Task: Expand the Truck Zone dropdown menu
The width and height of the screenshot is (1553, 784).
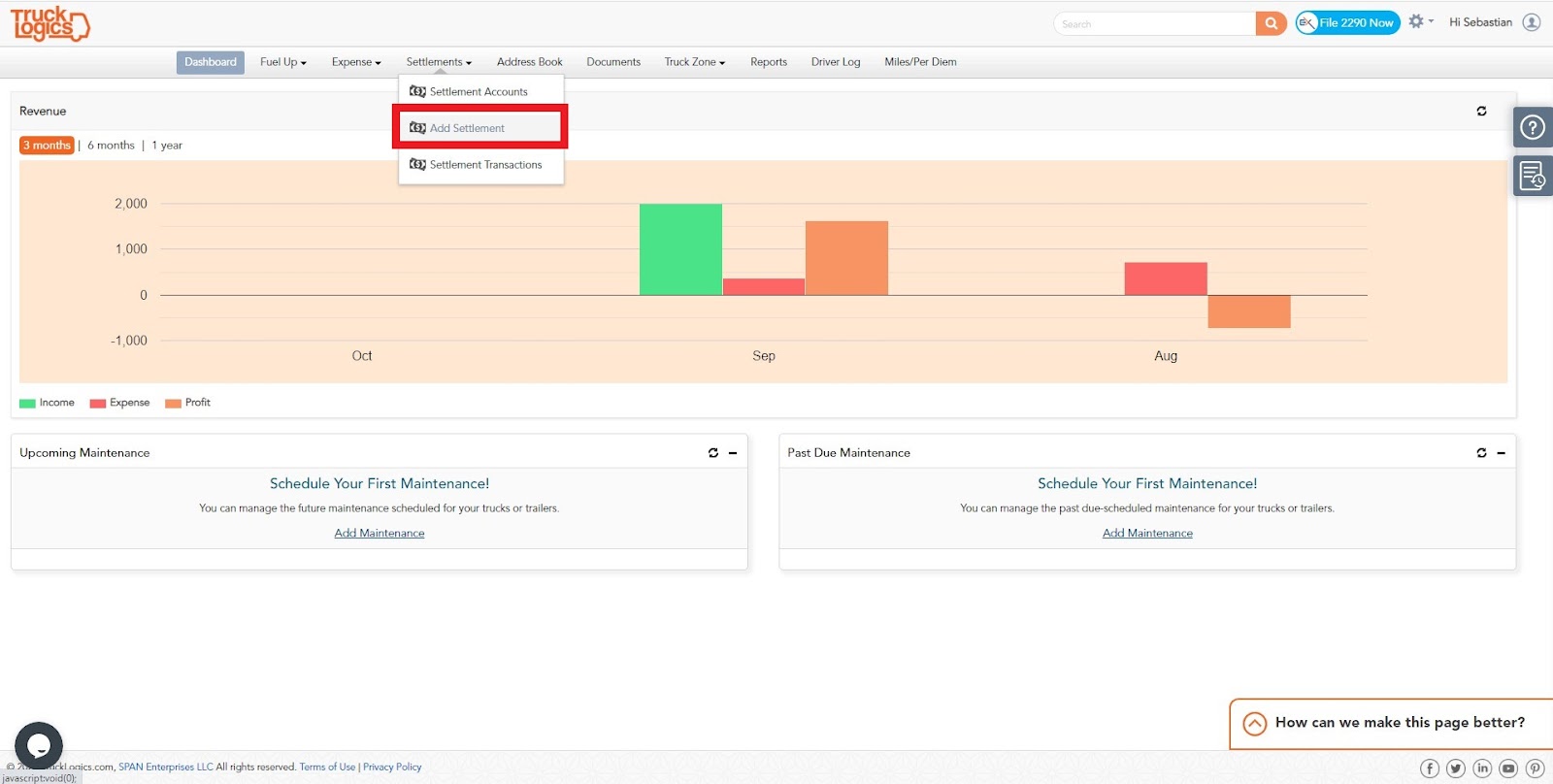Action: coord(695,62)
